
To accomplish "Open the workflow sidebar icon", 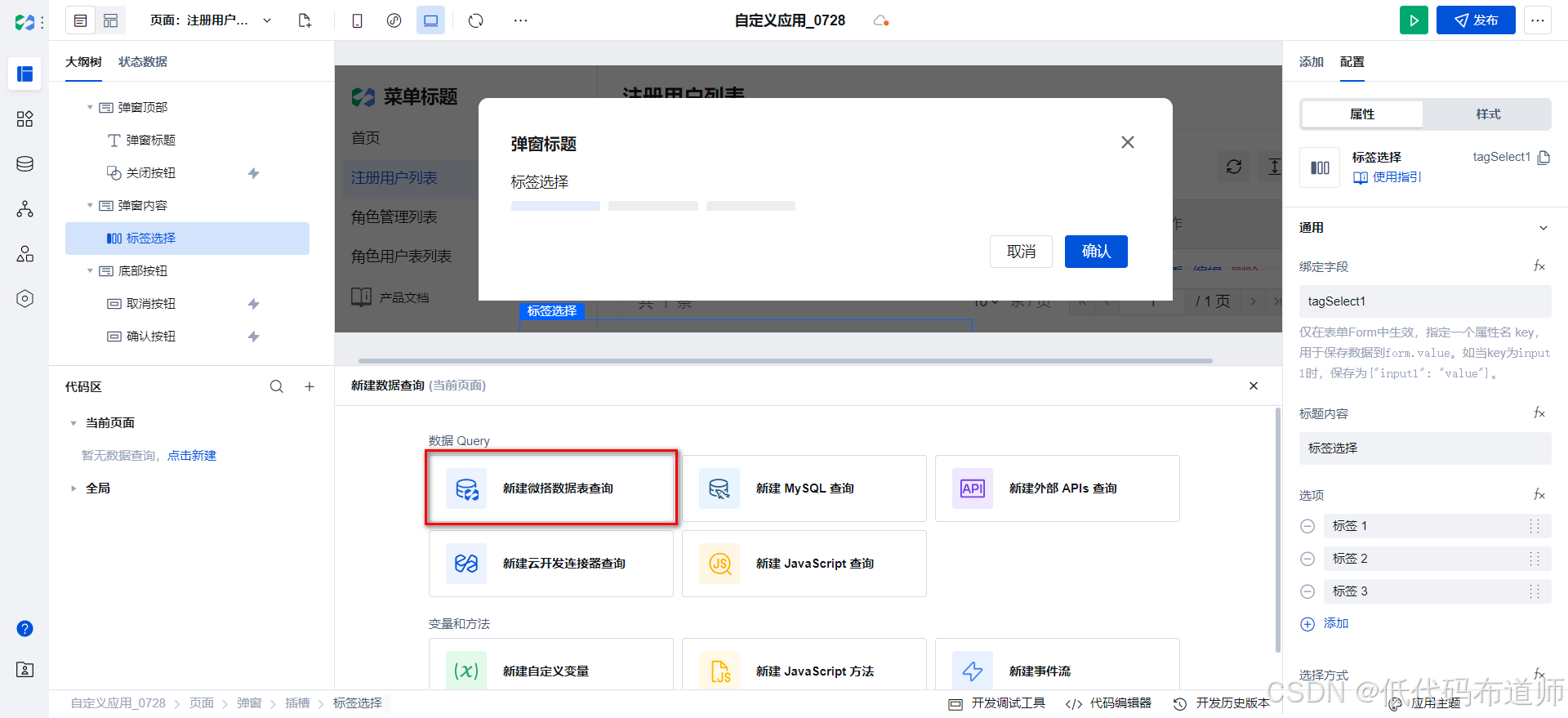I will point(24,209).
